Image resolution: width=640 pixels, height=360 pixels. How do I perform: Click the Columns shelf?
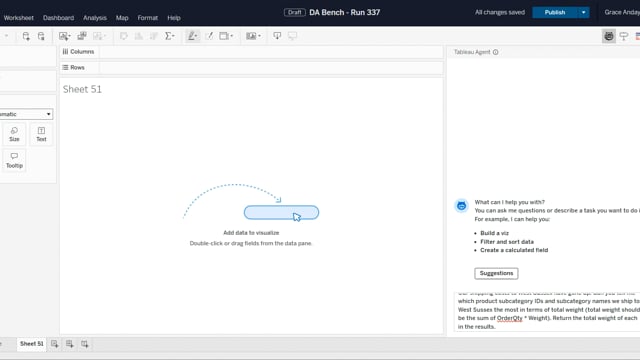coord(251,52)
